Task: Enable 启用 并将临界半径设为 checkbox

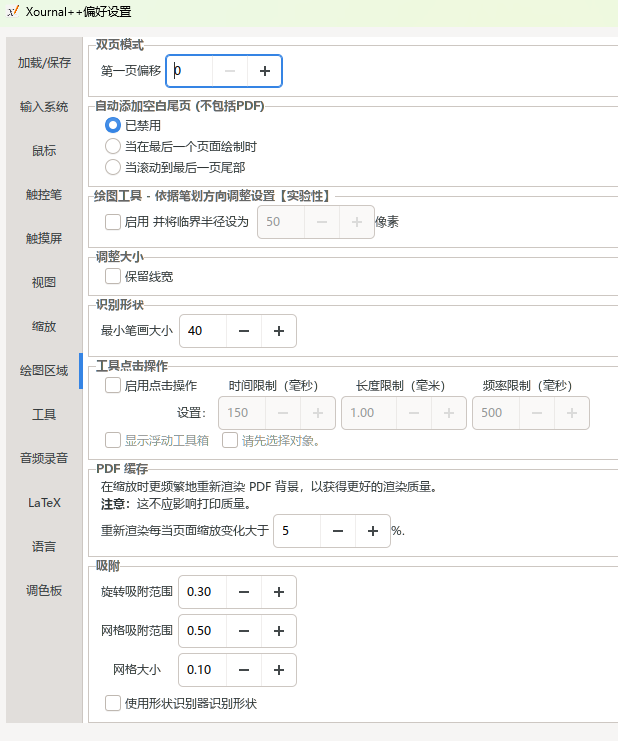Action: (112, 222)
